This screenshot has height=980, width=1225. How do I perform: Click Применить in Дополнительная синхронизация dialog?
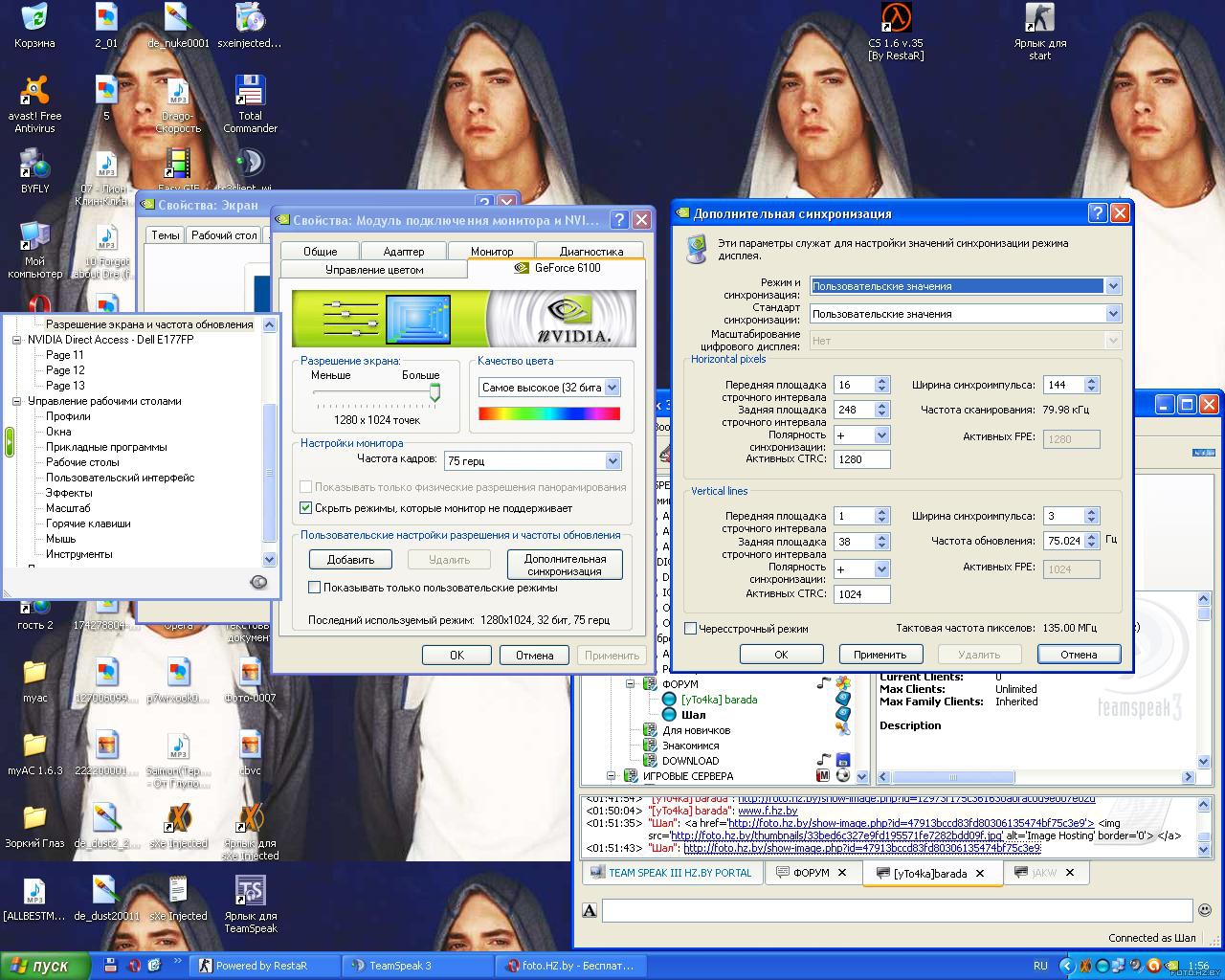(880, 655)
